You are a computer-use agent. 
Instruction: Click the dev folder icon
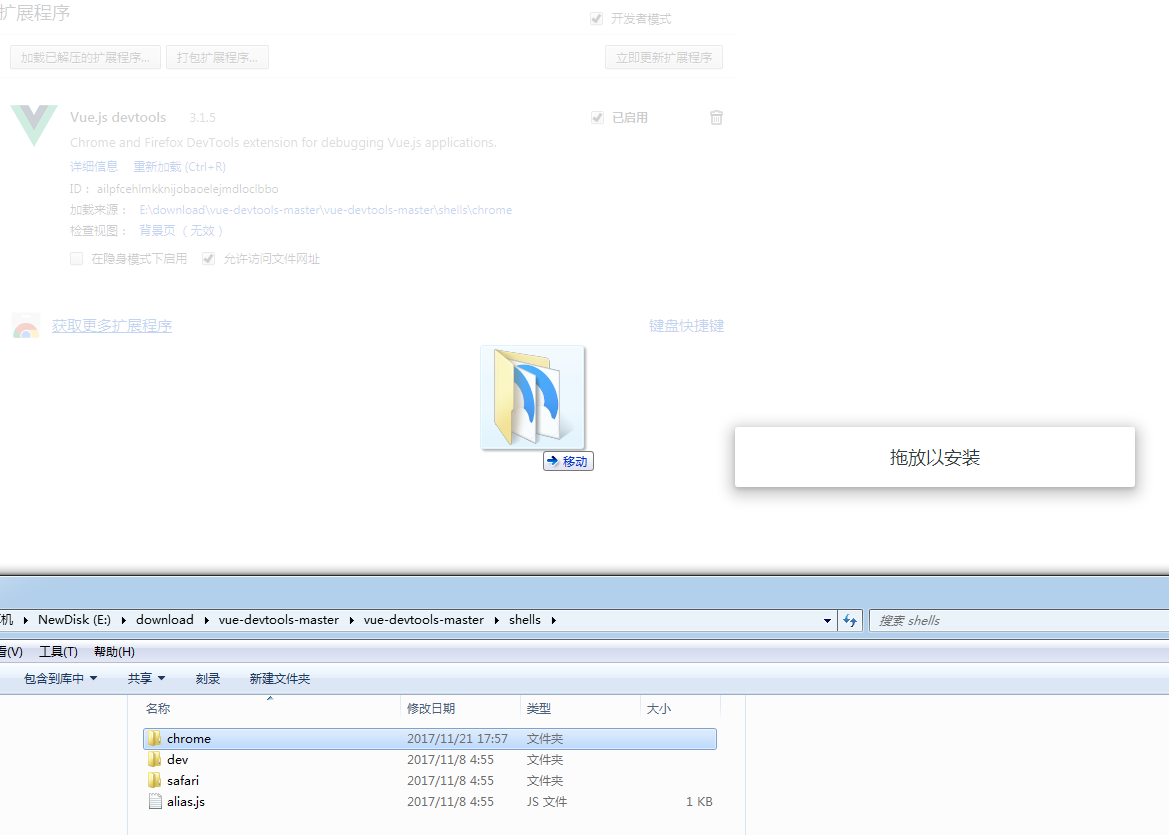(154, 759)
